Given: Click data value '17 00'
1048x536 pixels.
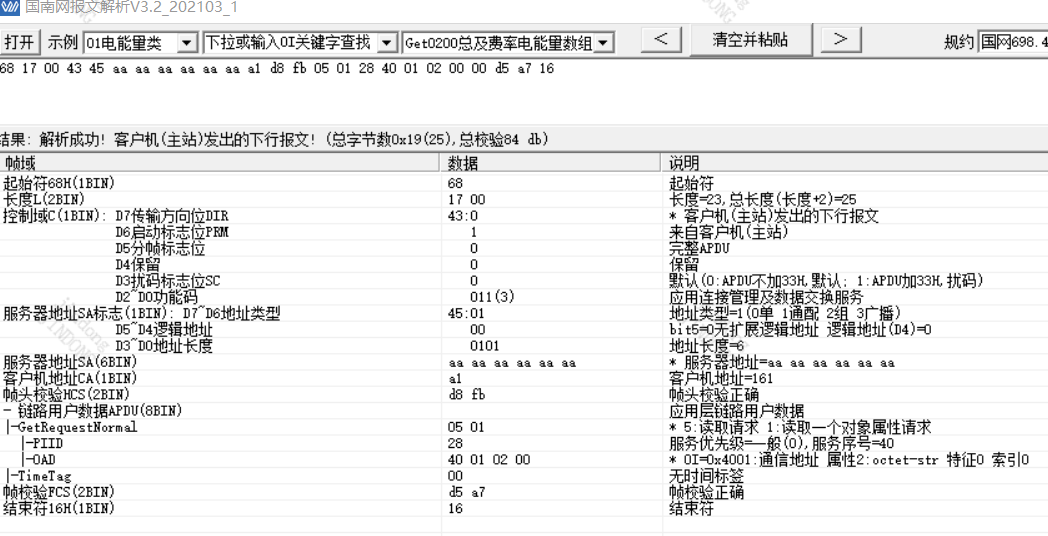Looking at the screenshot, I should pyautogui.click(x=467, y=199).
